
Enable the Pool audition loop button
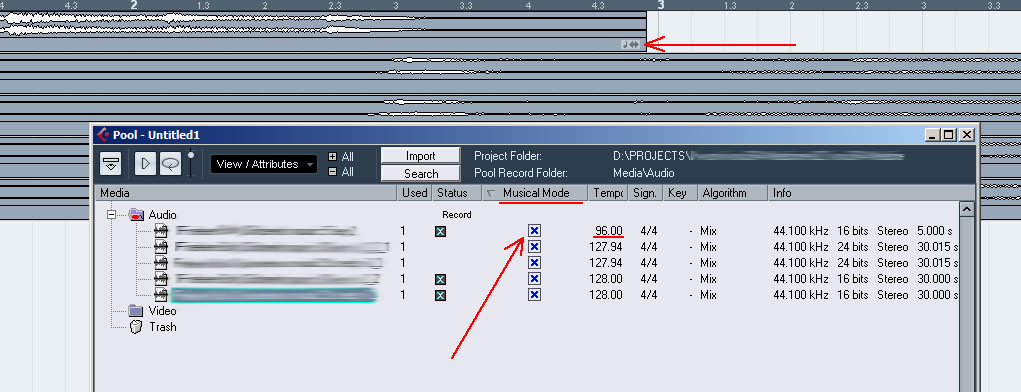[x=170, y=164]
